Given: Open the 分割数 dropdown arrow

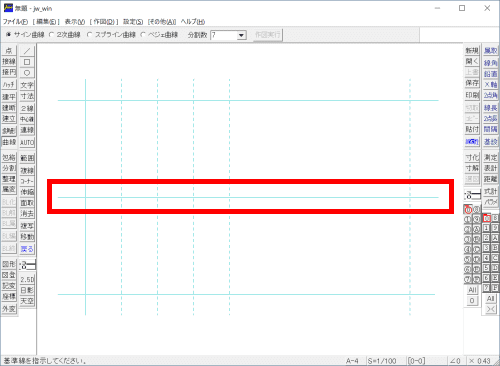Looking at the screenshot, I should coord(242,35).
